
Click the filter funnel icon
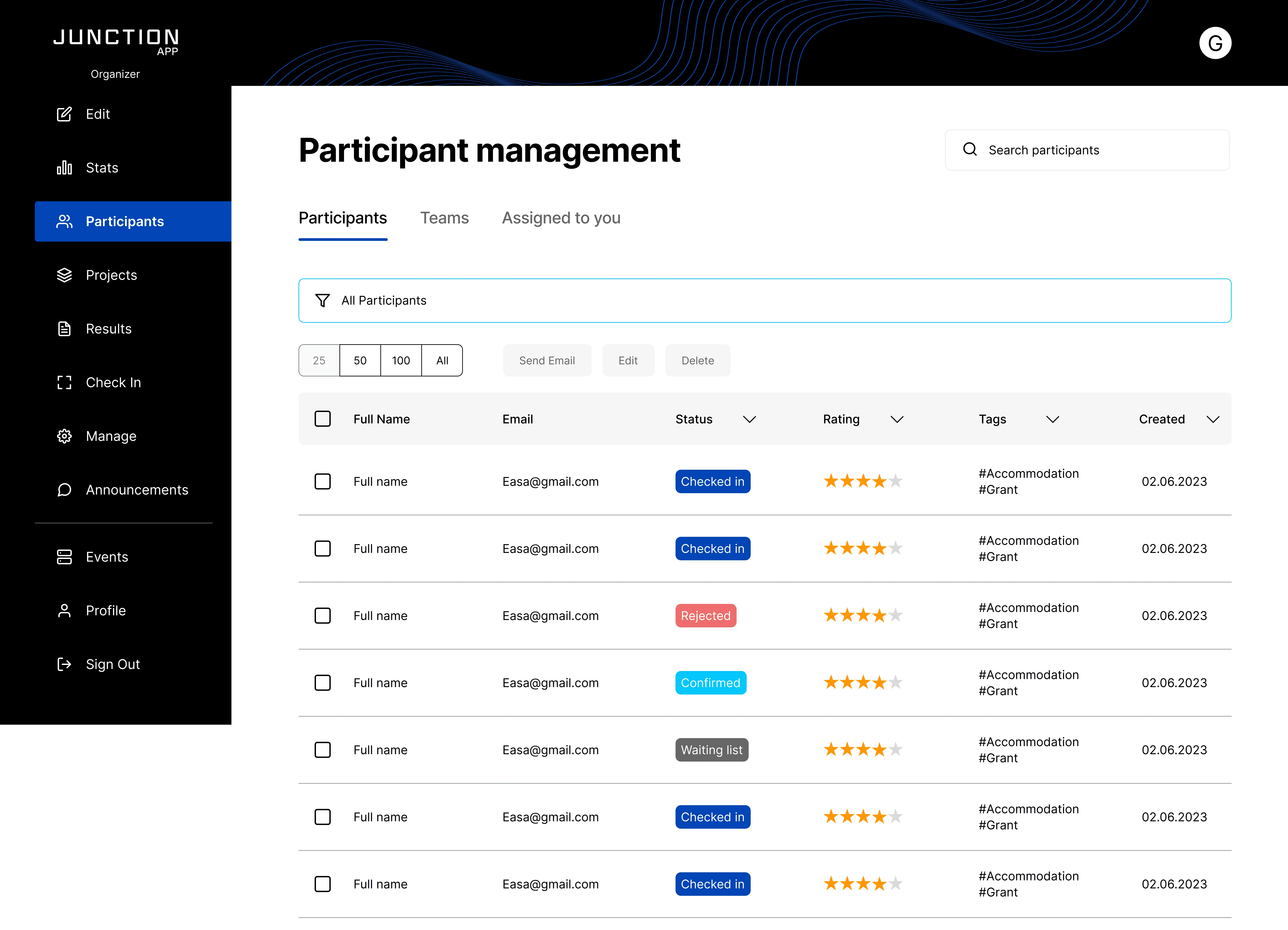(x=323, y=301)
